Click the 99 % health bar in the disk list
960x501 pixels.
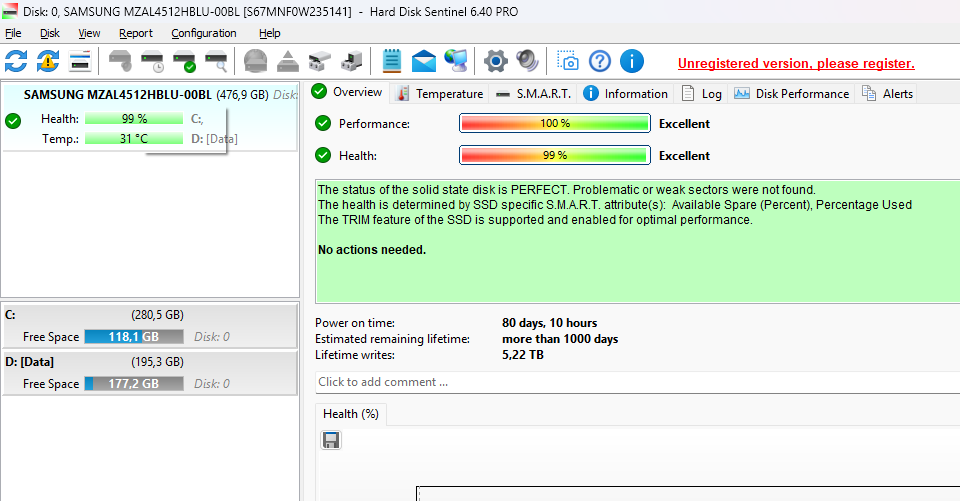tap(133, 119)
